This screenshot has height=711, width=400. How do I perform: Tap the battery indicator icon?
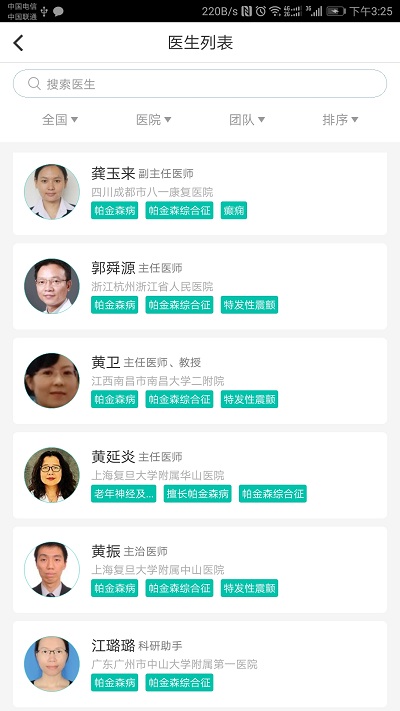point(336,11)
